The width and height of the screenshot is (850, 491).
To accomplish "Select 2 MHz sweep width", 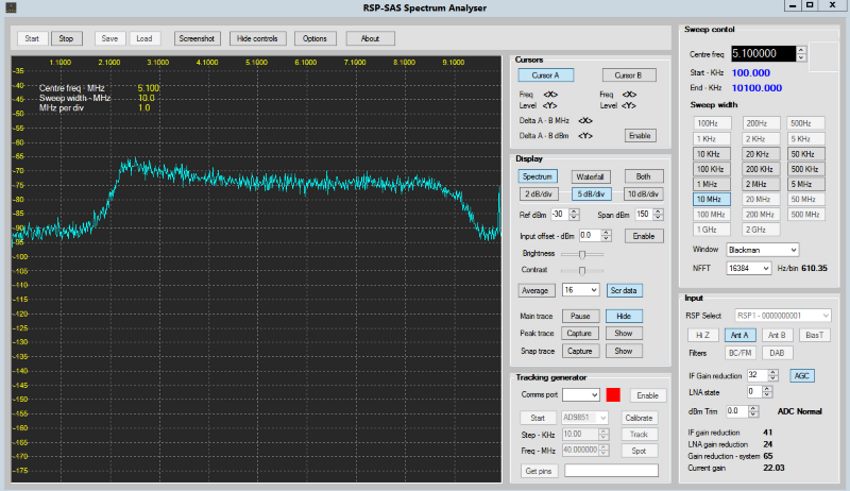I will (x=760, y=184).
